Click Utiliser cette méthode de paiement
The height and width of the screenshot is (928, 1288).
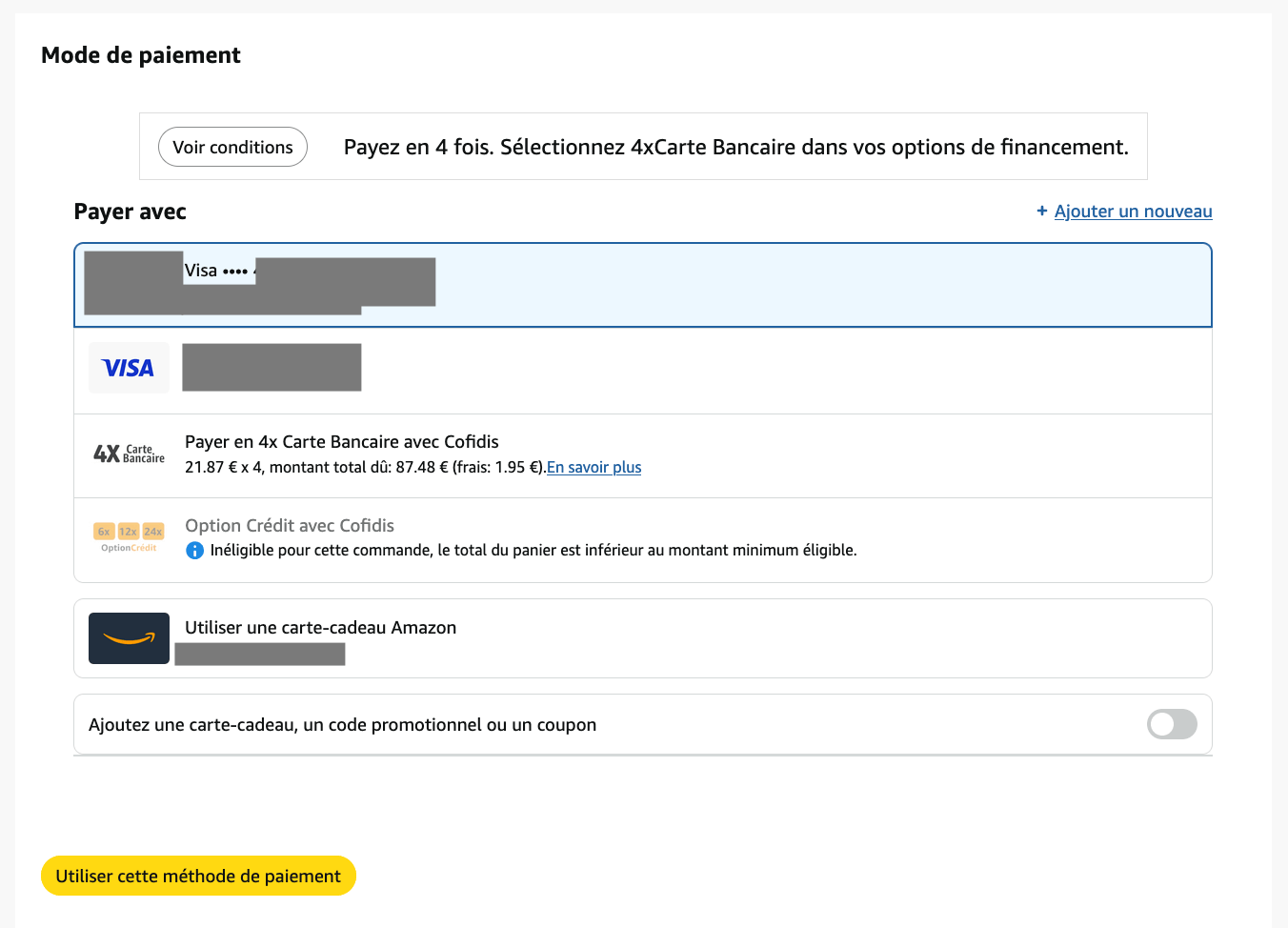(198, 875)
